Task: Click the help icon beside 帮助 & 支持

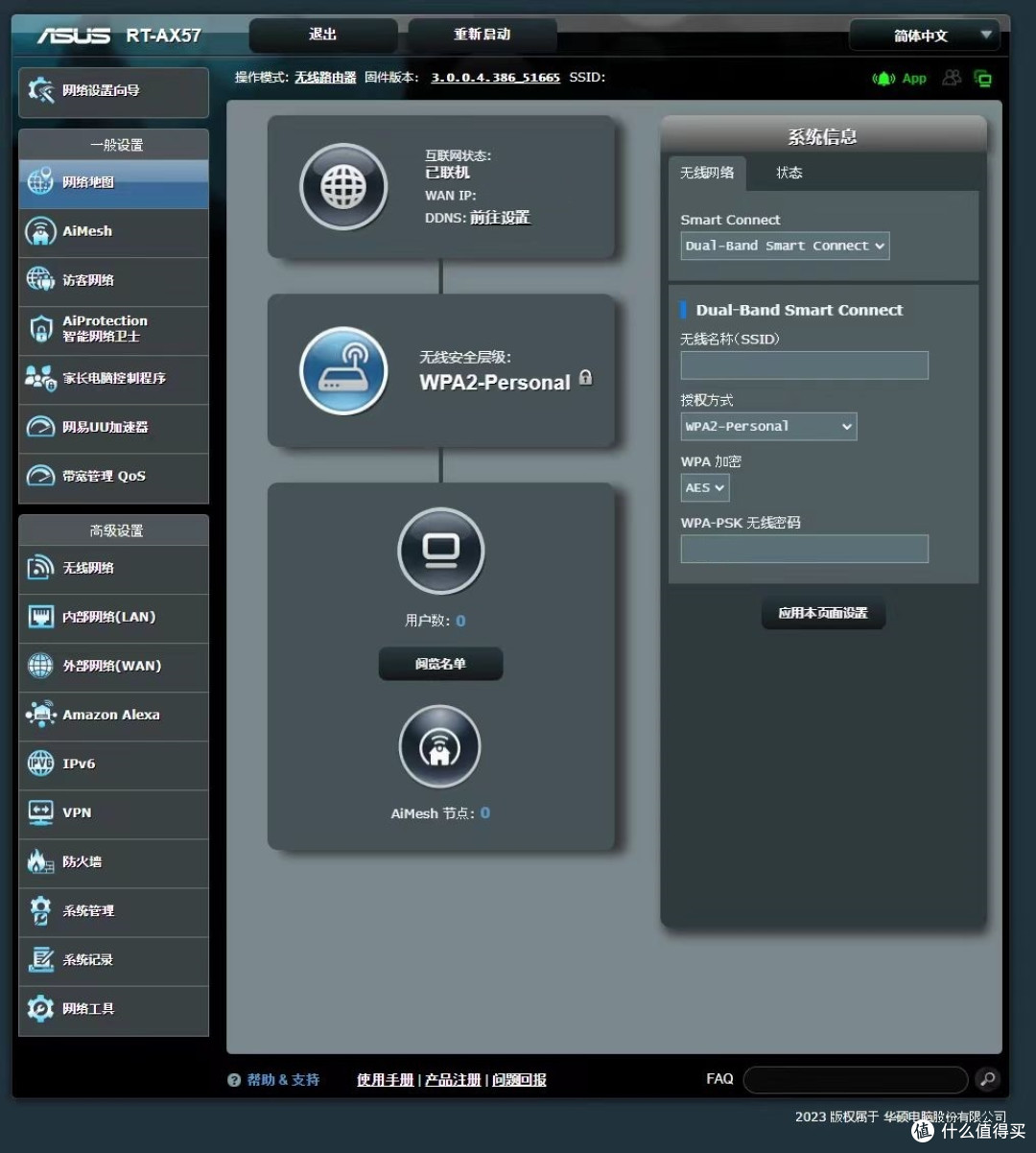Action: point(234,1080)
